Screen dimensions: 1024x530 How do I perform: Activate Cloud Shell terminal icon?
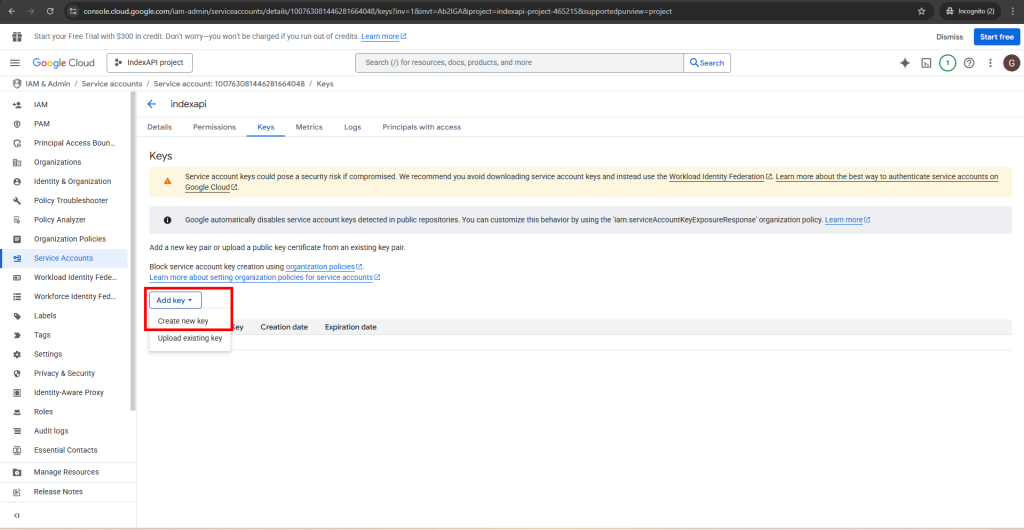tap(927, 63)
